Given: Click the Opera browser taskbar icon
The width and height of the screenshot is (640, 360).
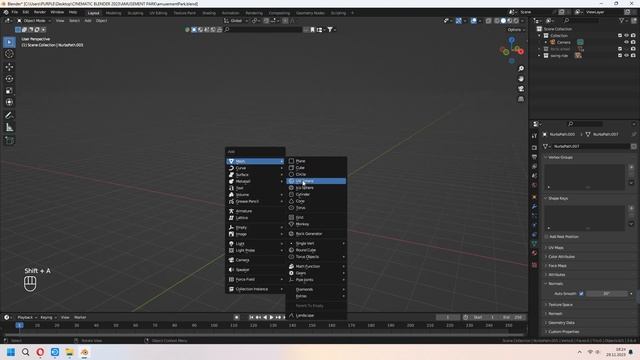Looking at the screenshot, I should [x=40, y=352].
